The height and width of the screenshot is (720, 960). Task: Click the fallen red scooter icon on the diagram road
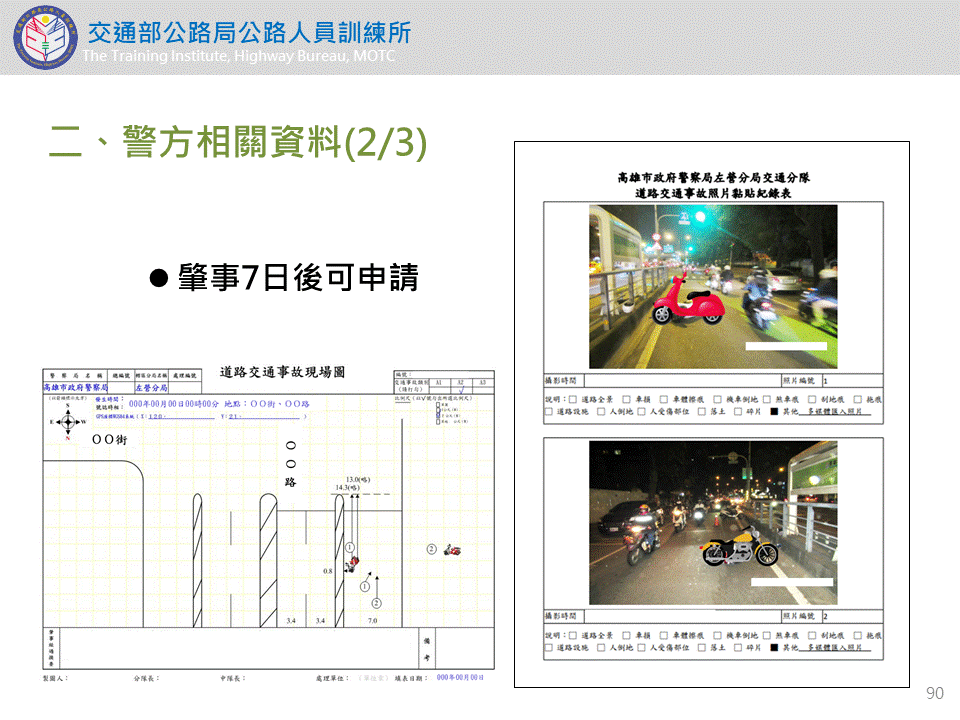click(x=351, y=566)
